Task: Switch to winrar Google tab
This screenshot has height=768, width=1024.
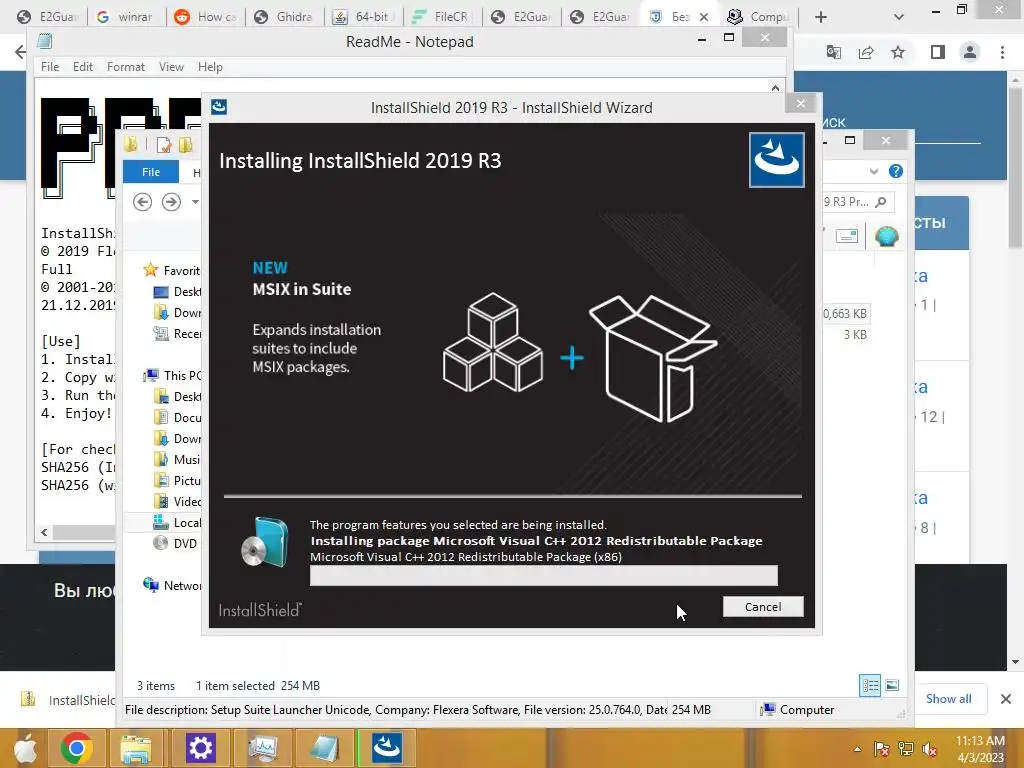Action: tap(127, 17)
